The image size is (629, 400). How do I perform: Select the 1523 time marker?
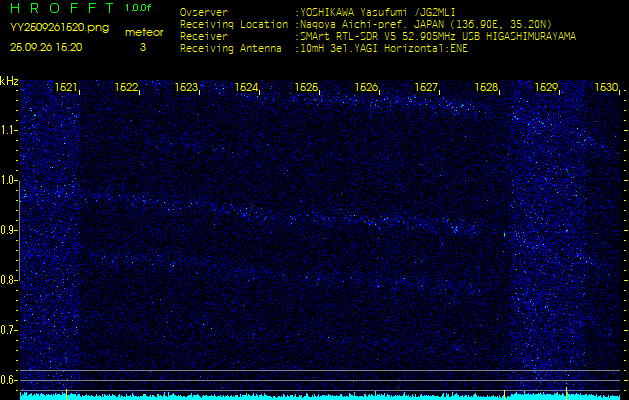pyautogui.click(x=186, y=88)
